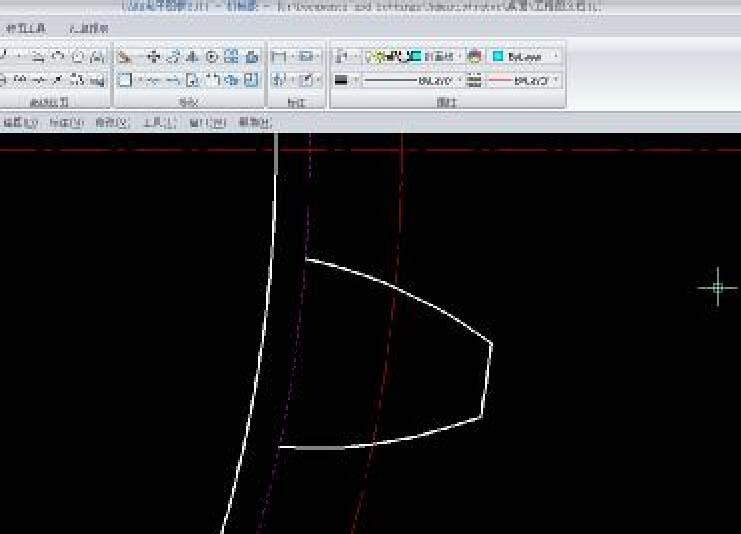Switch to the ribbon tab ending in 工具
The width and height of the screenshot is (741, 534).
pos(26,28)
